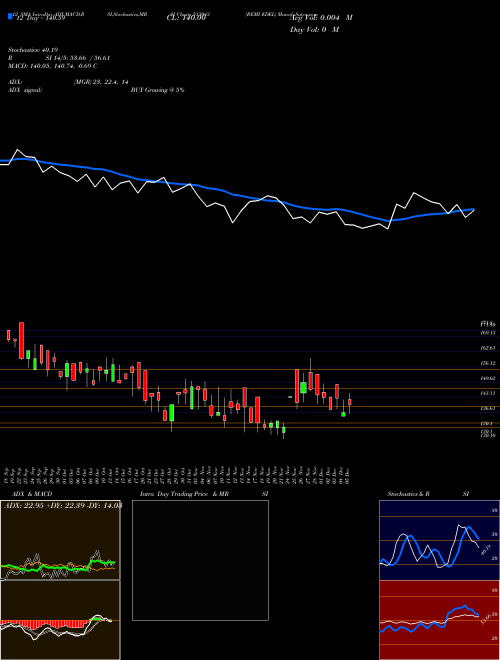Click the rightmost red candlestick
Screen dimensions: 500x660
tap(349, 402)
